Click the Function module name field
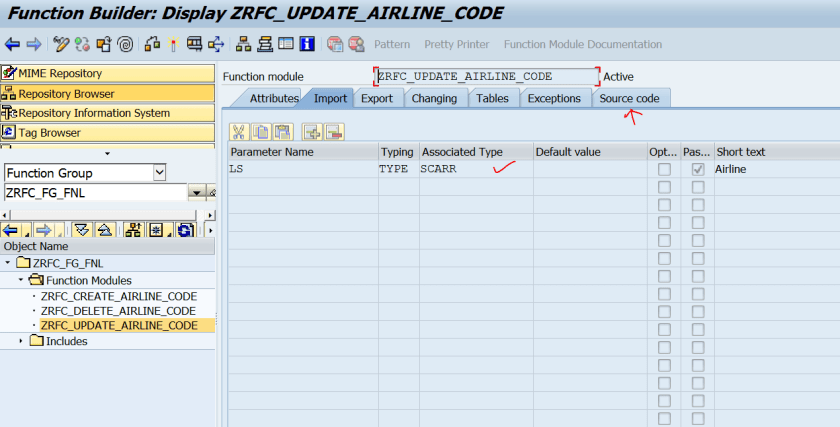 pos(486,77)
